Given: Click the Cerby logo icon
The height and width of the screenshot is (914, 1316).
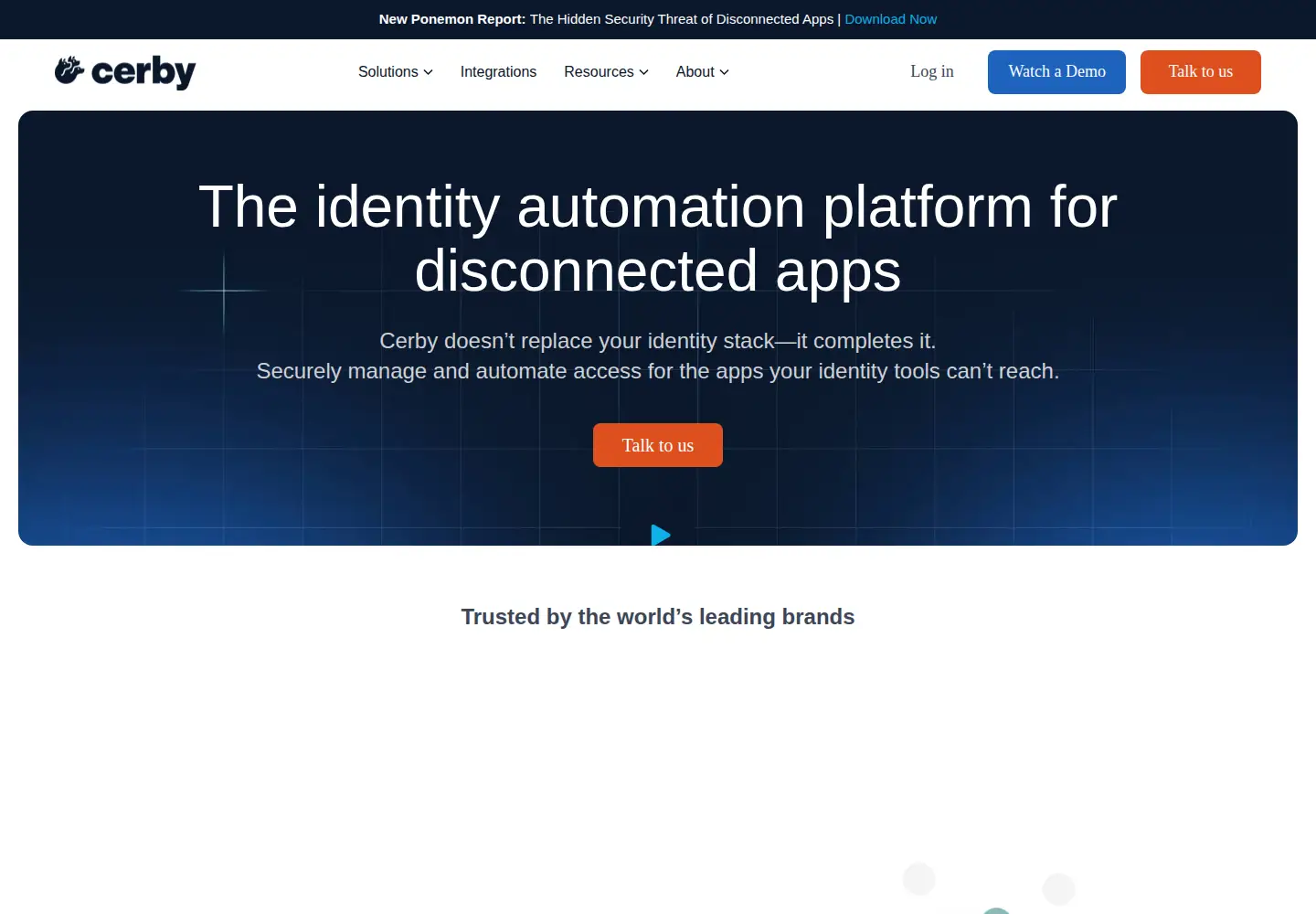Looking at the screenshot, I should [69, 70].
